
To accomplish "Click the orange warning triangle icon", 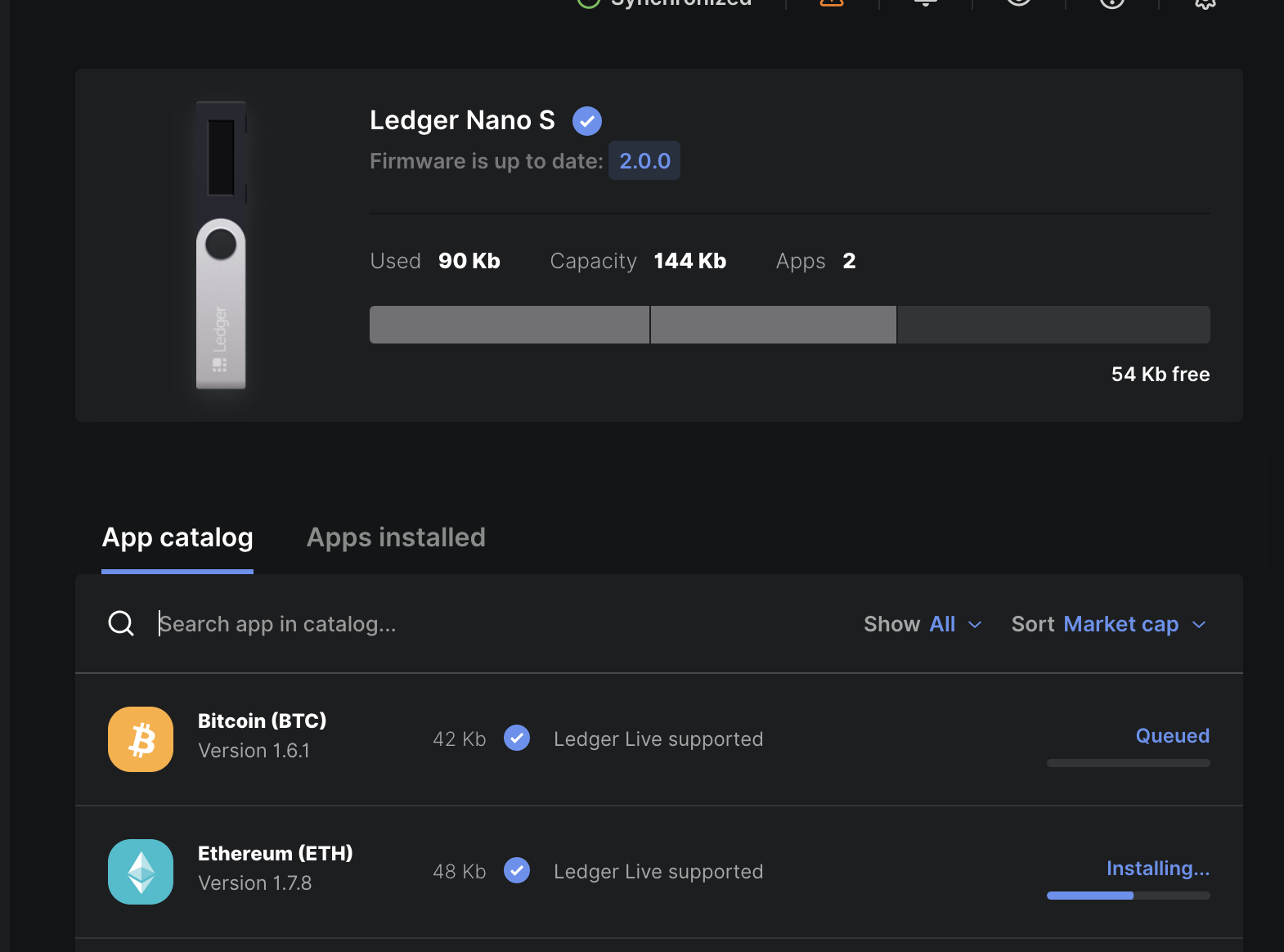I will [x=832, y=2].
